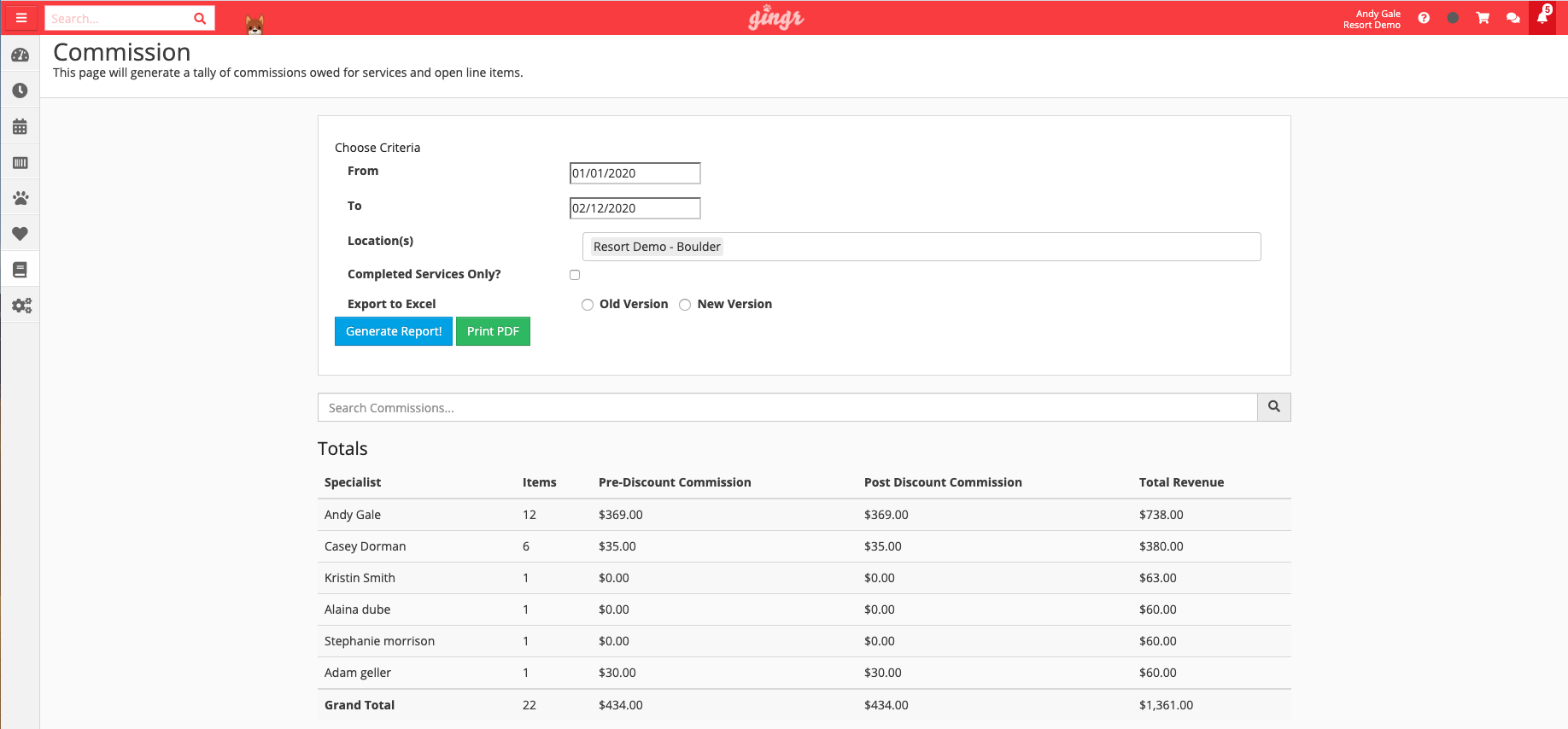Click the Print PDF button
The height and width of the screenshot is (729, 1568).
(x=493, y=331)
